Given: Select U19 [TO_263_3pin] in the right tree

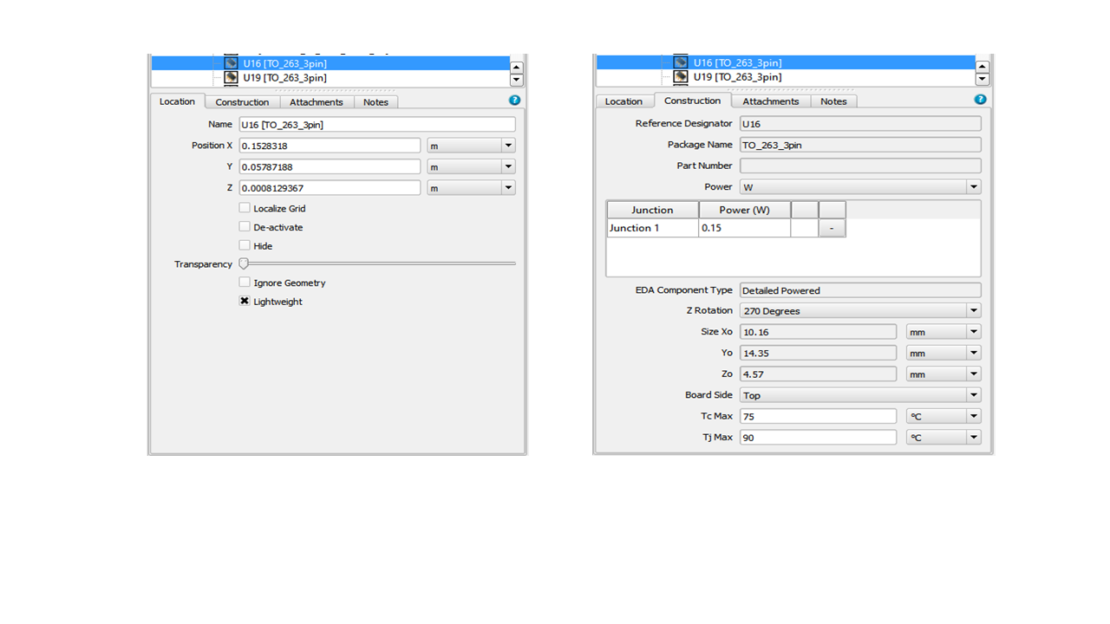Looking at the screenshot, I should (x=737, y=77).
